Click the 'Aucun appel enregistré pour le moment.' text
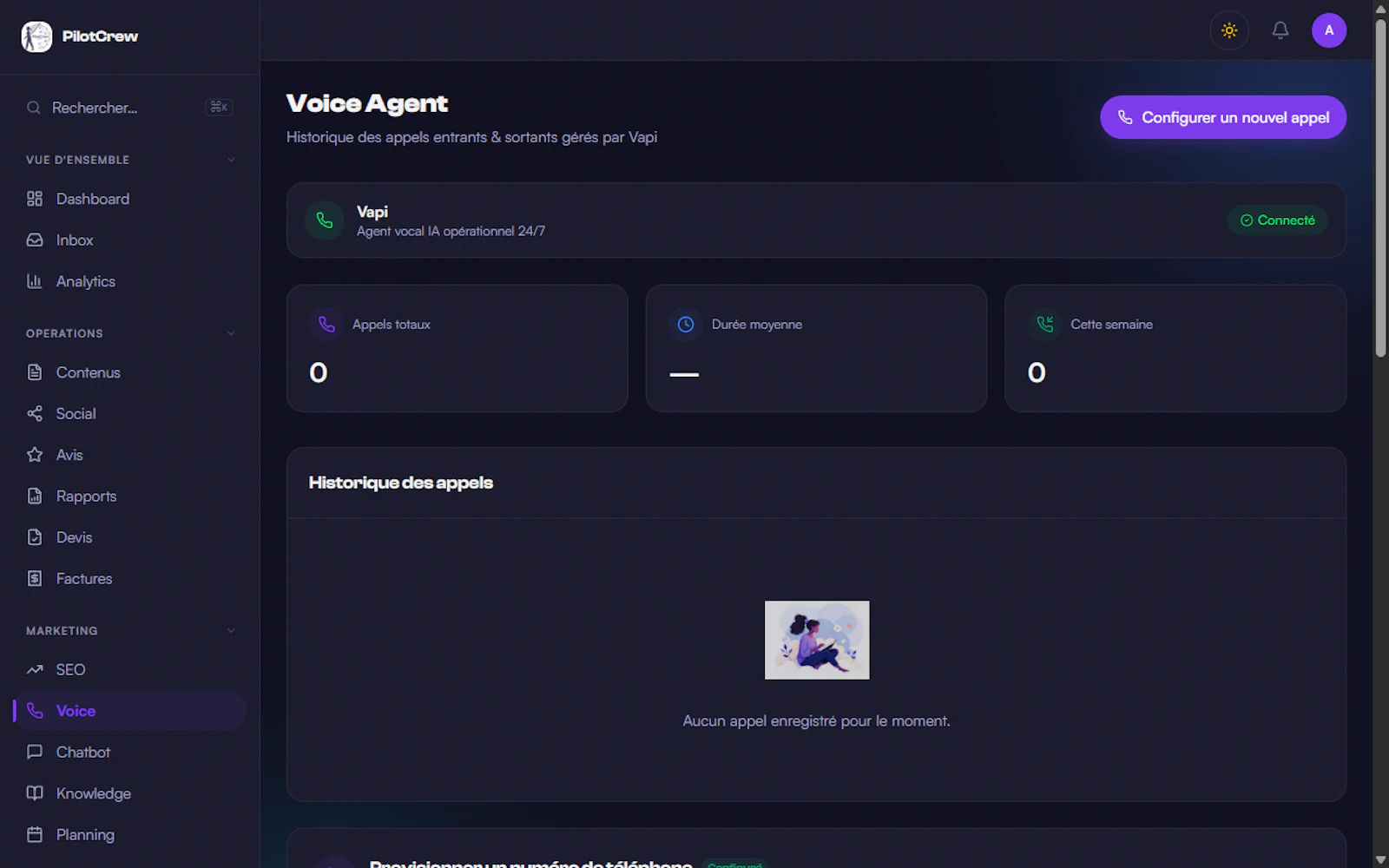The height and width of the screenshot is (868, 1389). point(816,721)
